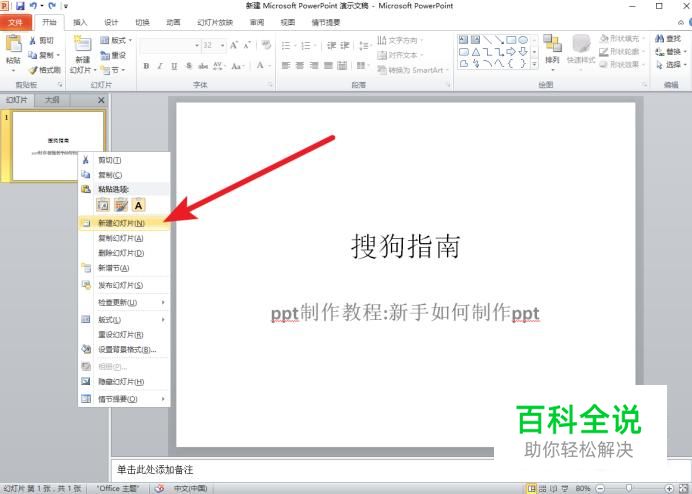Choose the middle paste option icon in context menu
This screenshot has width=692, height=494.
(120, 205)
